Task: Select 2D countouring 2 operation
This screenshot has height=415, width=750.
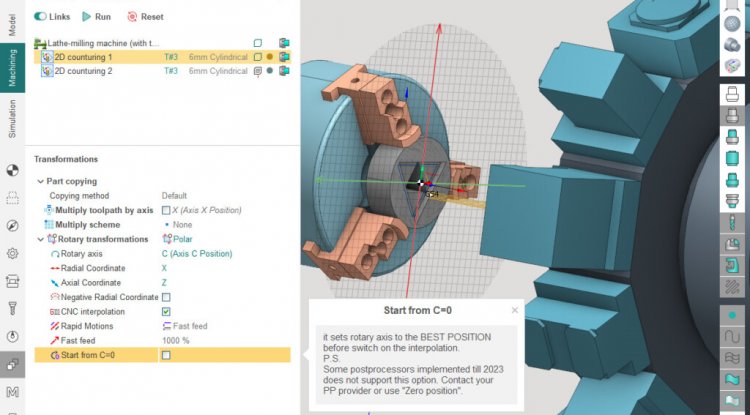Action: point(84,71)
